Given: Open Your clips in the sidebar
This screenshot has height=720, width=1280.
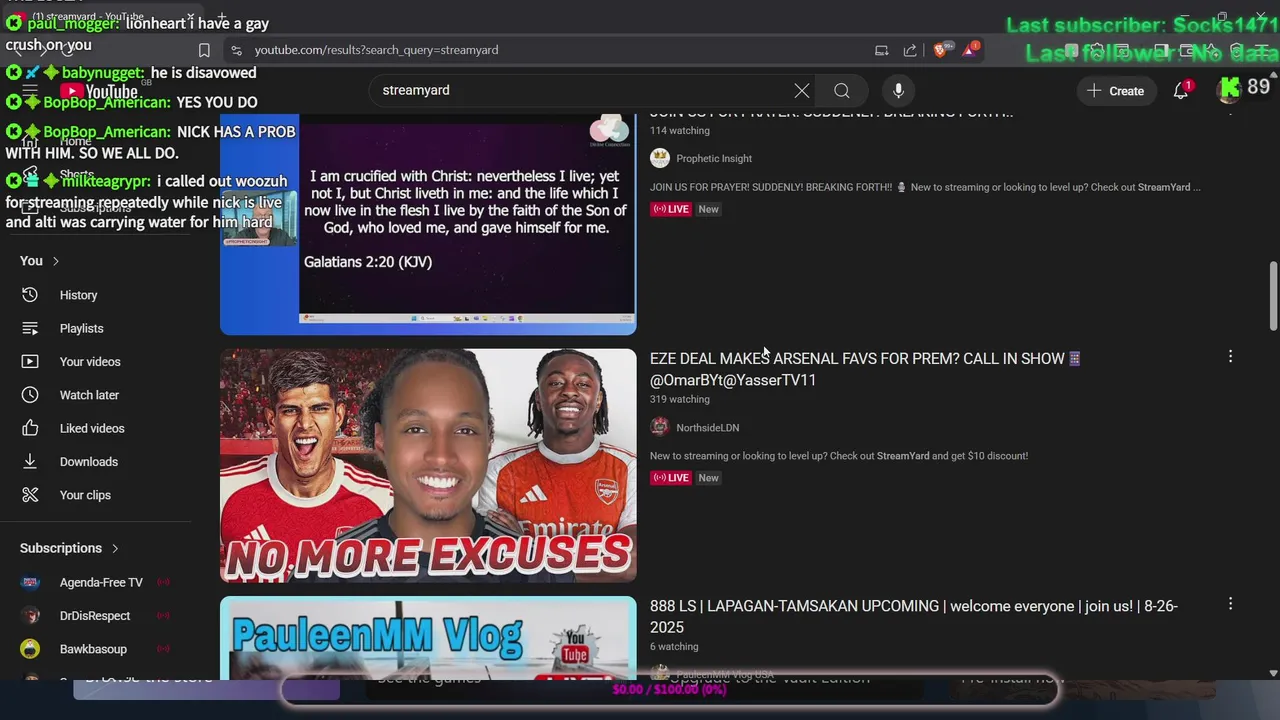Looking at the screenshot, I should (x=85, y=495).
